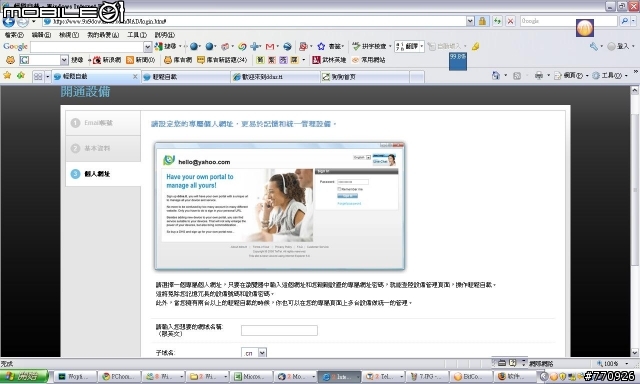640x384 pixels.
Task: Click the lock security icon beside the address bar
Action: pyautogui.click(x=482, y=21)
